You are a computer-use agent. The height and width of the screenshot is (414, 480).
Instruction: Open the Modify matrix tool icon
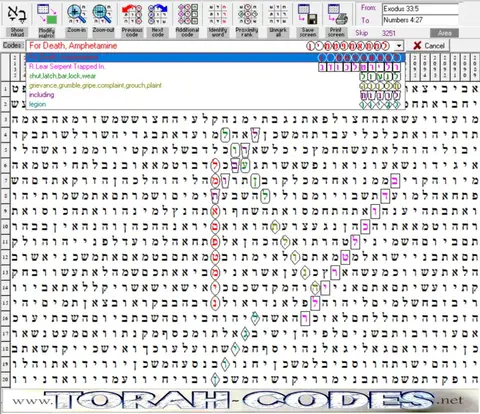click(47, 14)
